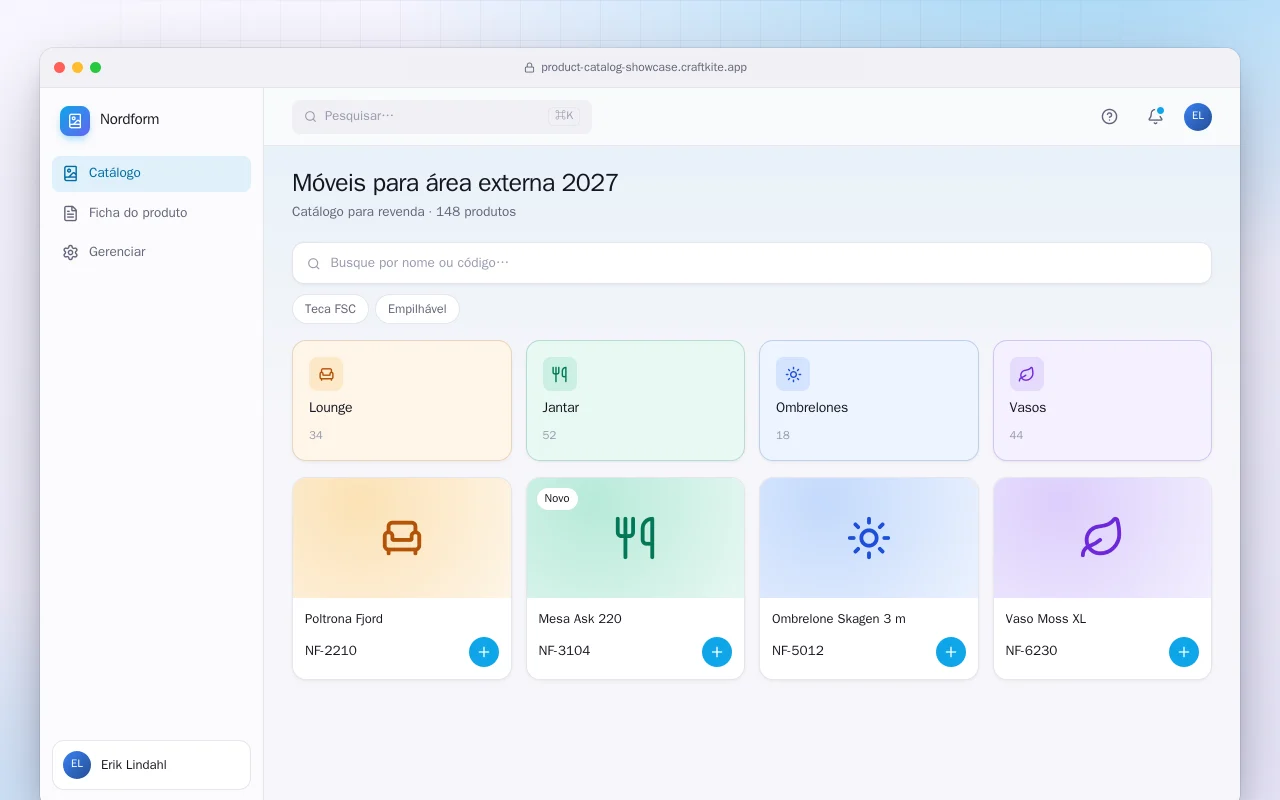
Task: Click the ⌘K shortcut badge
Action: 564,116
